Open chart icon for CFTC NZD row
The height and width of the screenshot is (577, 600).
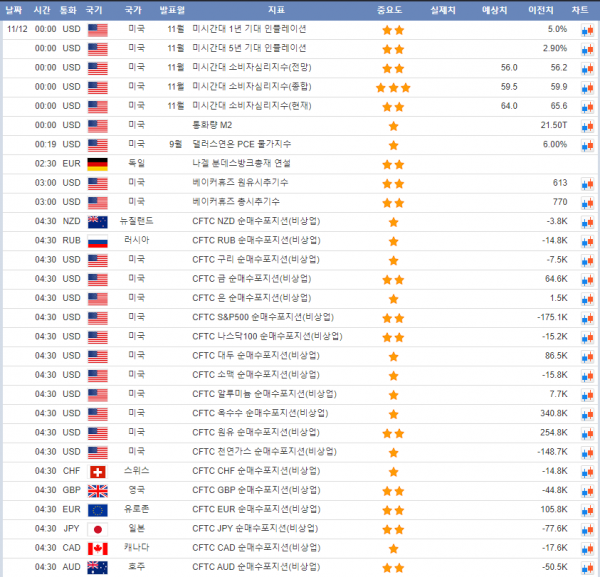click(587, 222)
